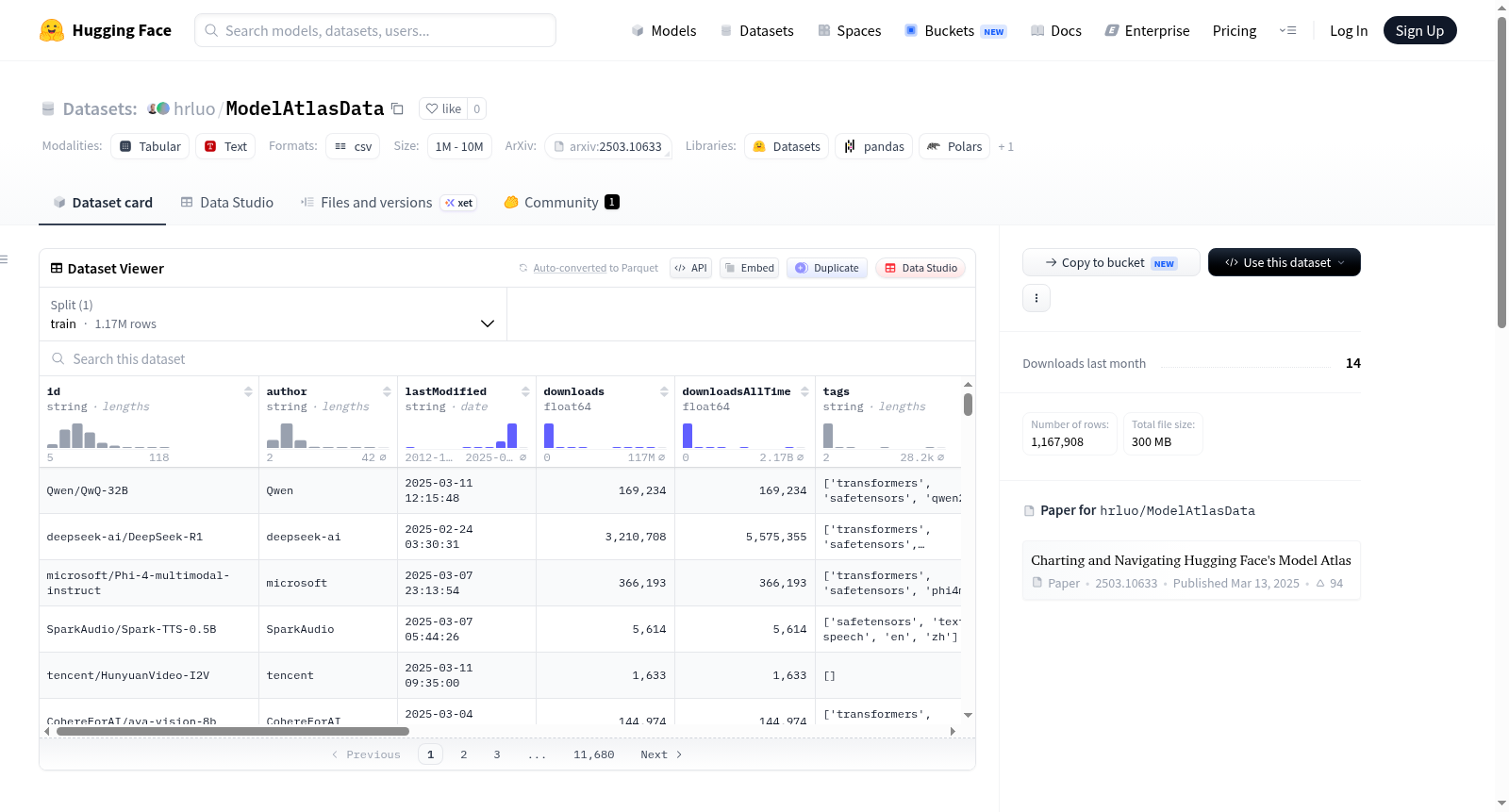Viewport: 1509px width, 812px height.
Task: Expand the Use this dataset dropdown
Action: [x=1285, y=262]
